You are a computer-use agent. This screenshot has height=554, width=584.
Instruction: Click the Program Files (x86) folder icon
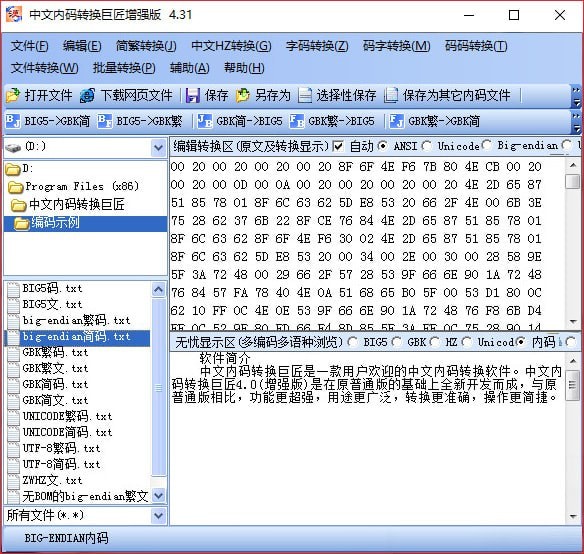[16, 187]
